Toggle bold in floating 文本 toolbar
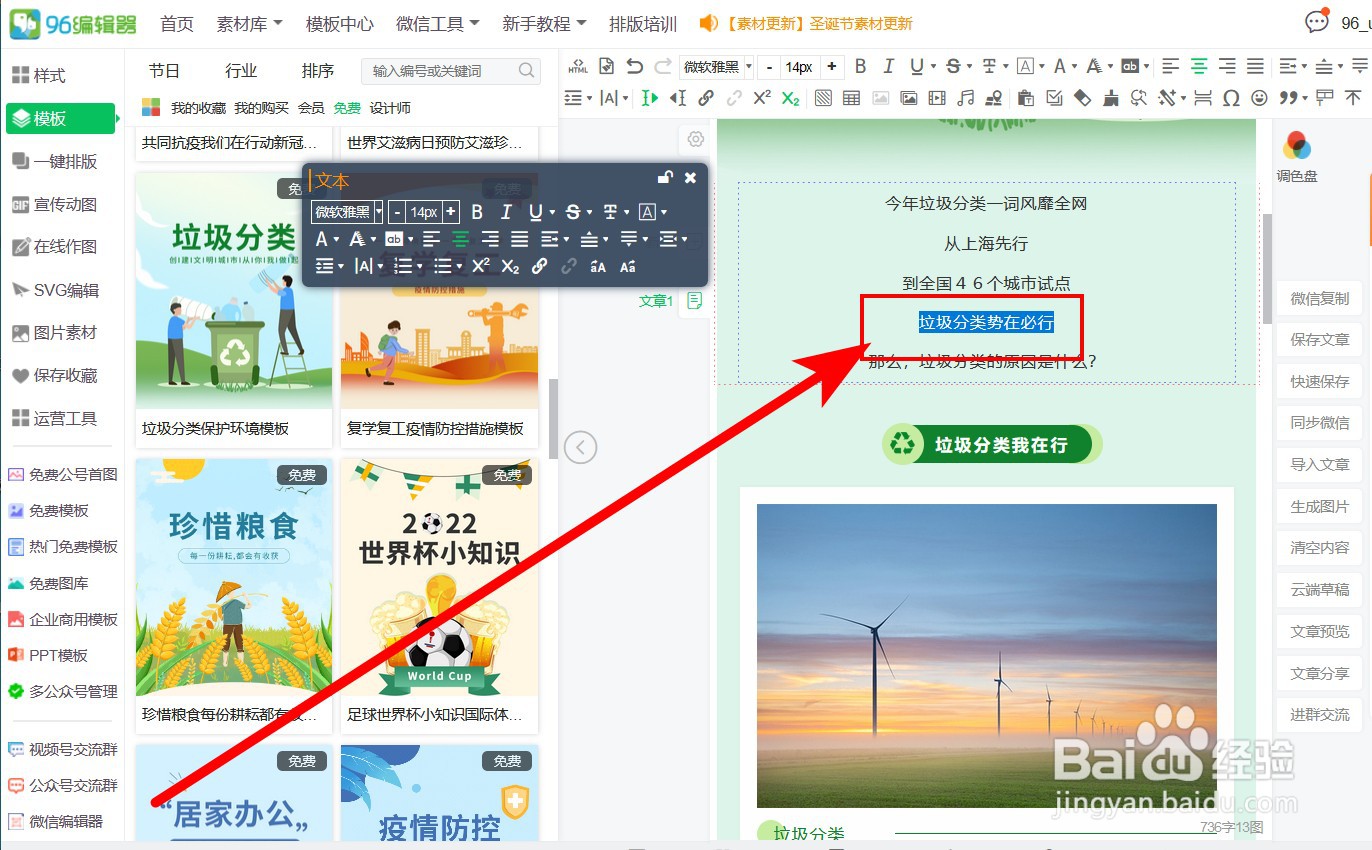This screenshot has height=850, width=1372. [x=477, y=212]
